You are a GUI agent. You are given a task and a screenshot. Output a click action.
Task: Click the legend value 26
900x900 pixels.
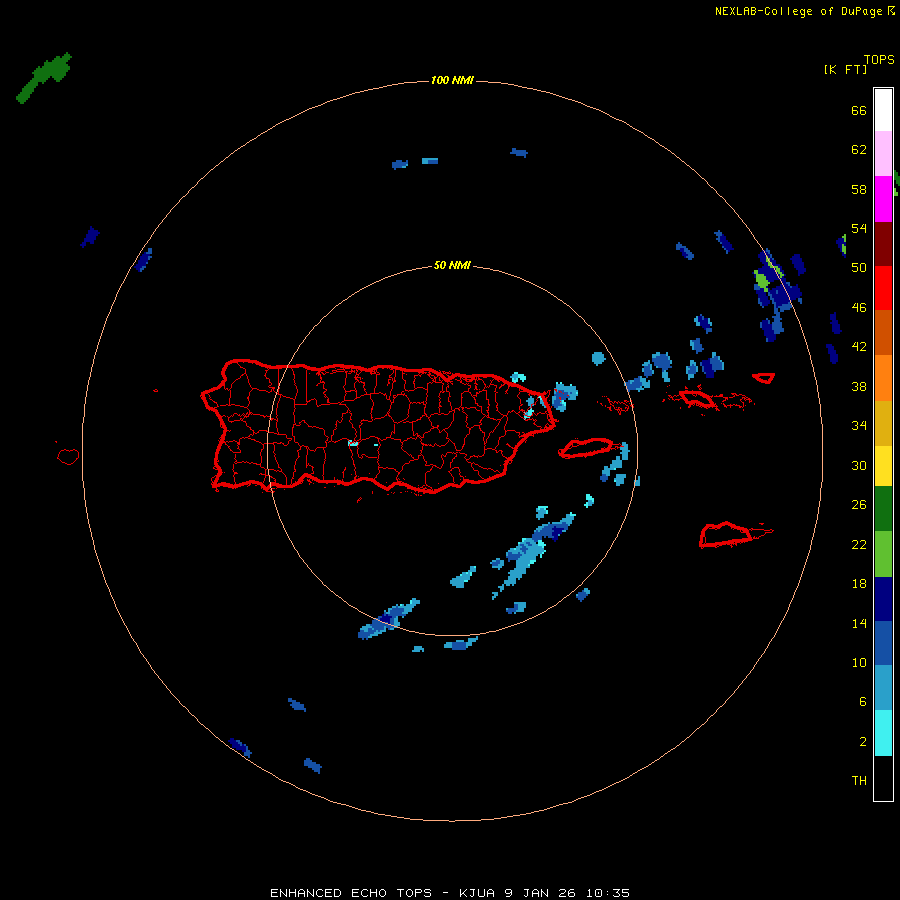pos(859,505)
